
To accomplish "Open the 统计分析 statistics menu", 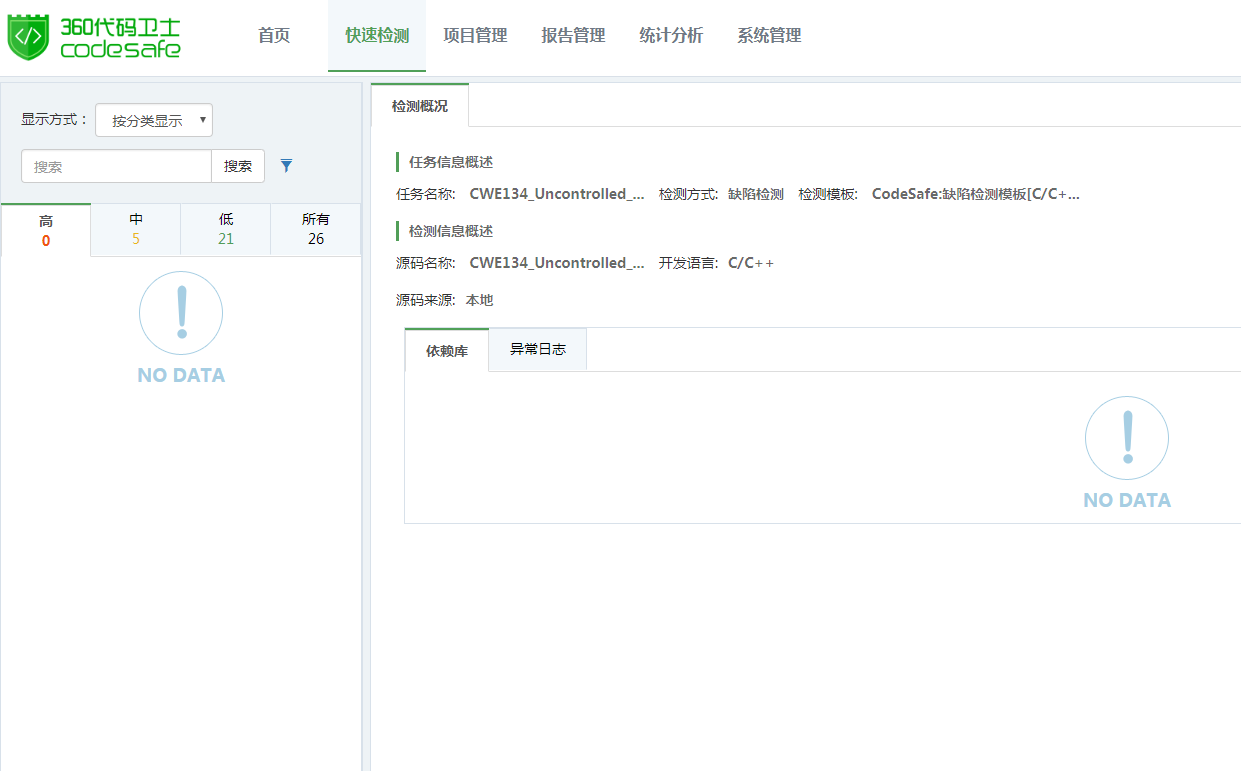I will [x=671, y=36].
